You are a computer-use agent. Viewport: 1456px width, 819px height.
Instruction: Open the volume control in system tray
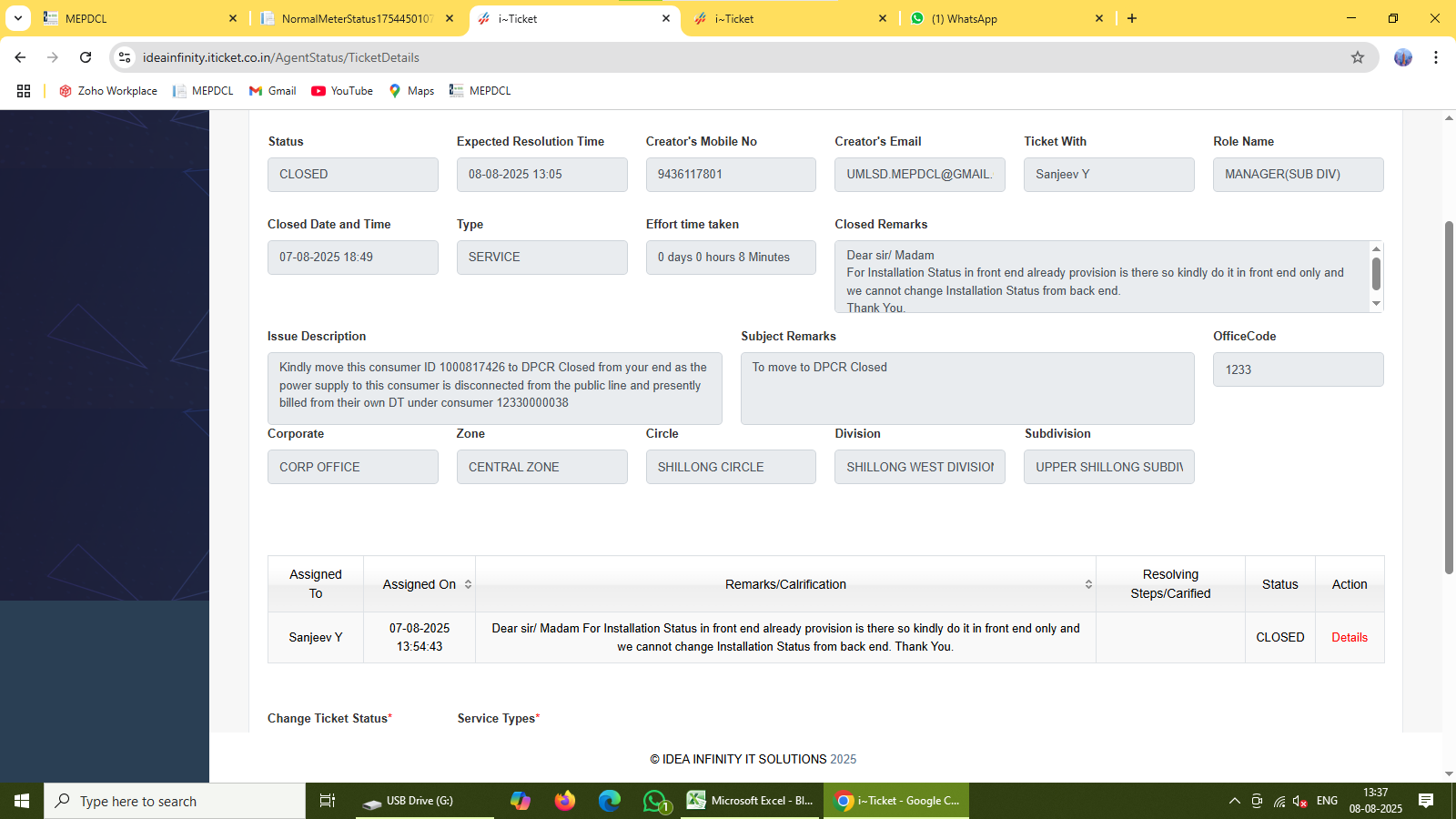(x=1300, y=801)
